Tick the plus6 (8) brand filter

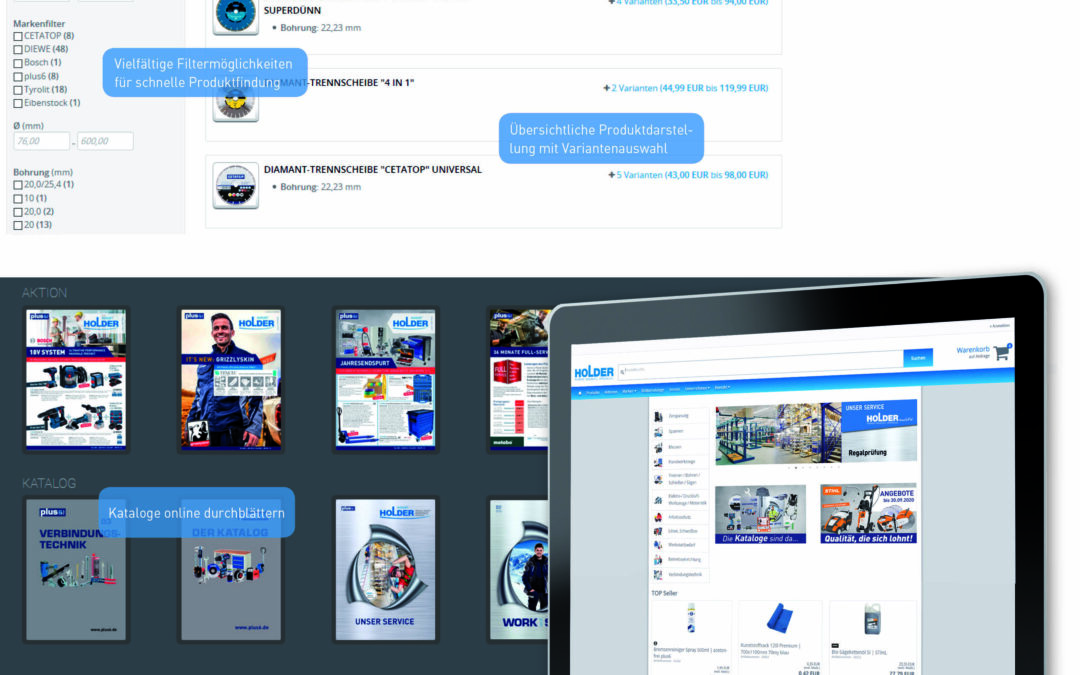(18, 76)
